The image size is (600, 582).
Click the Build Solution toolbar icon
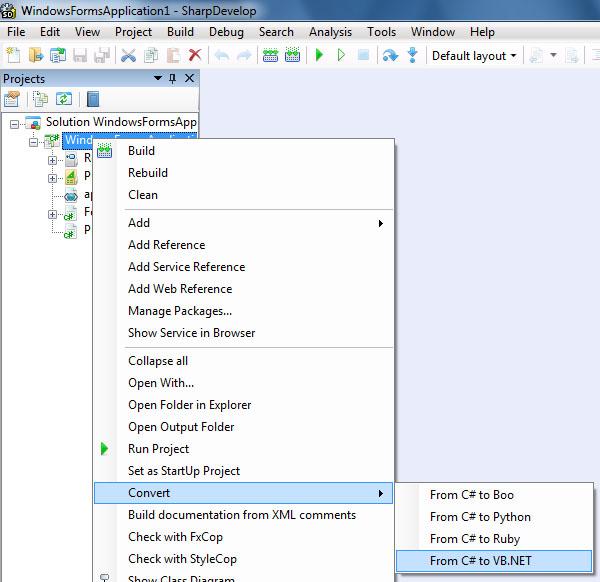click(x=270, y=55)
